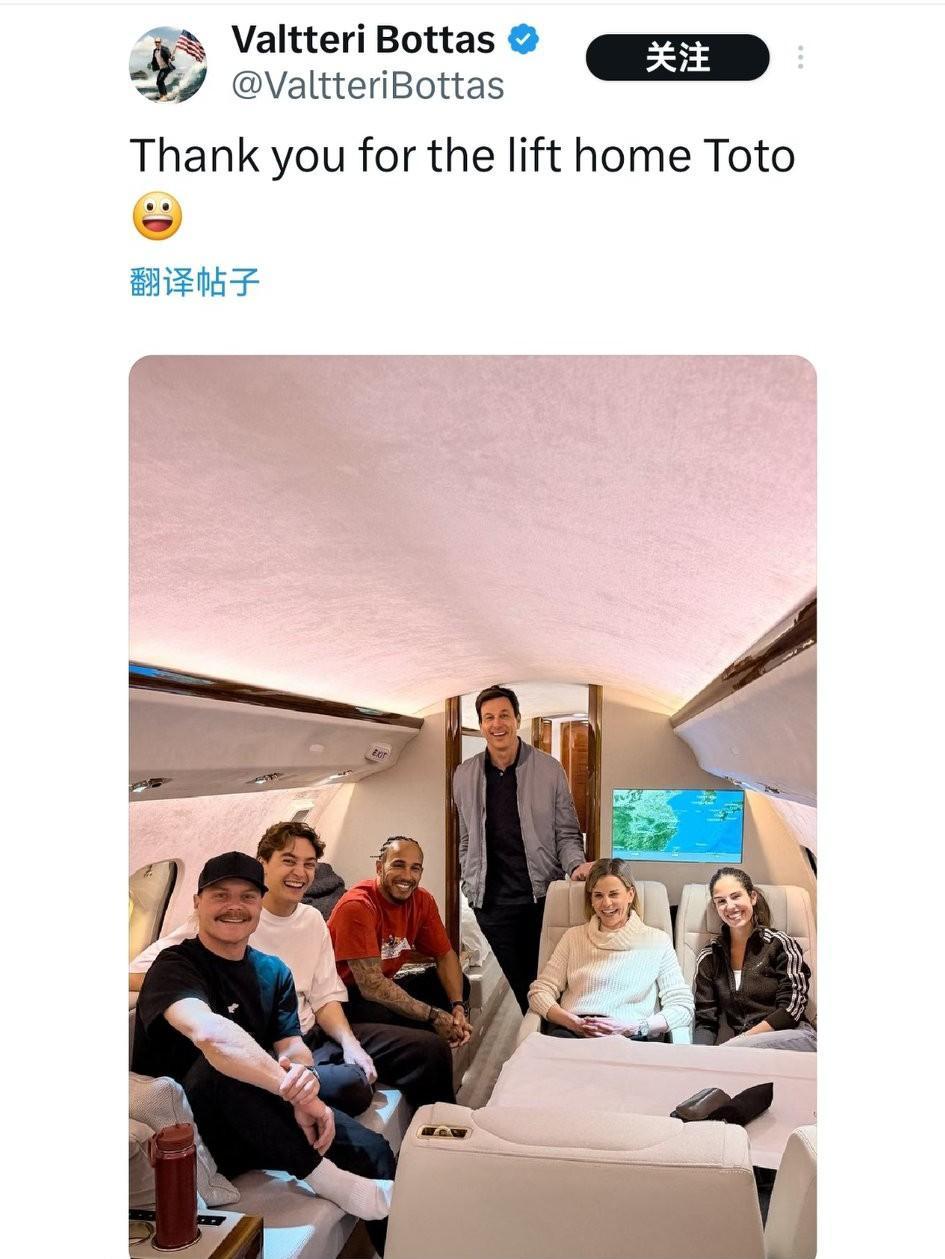Image resolution: width=945 pixels, height=1259 pixels.
Task: Click the word Toto in the post
Action: 749,156
